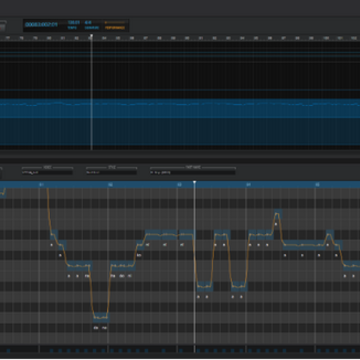Click the orange performance meter bar
The image size is (360, 360).
pyautogui.click(x=115, y=22)
